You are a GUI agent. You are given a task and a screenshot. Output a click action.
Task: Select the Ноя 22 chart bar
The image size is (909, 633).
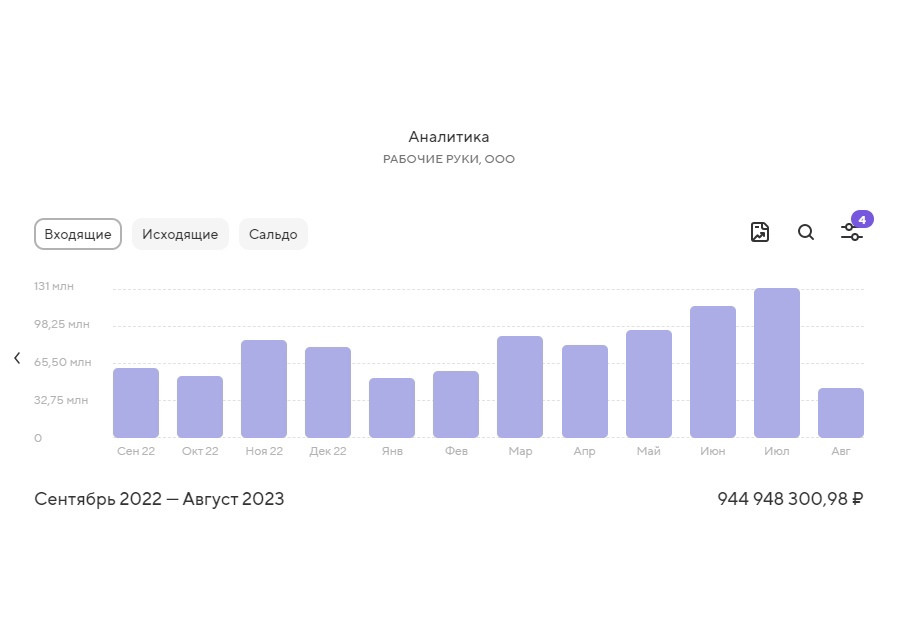click(x=264, y=389)
